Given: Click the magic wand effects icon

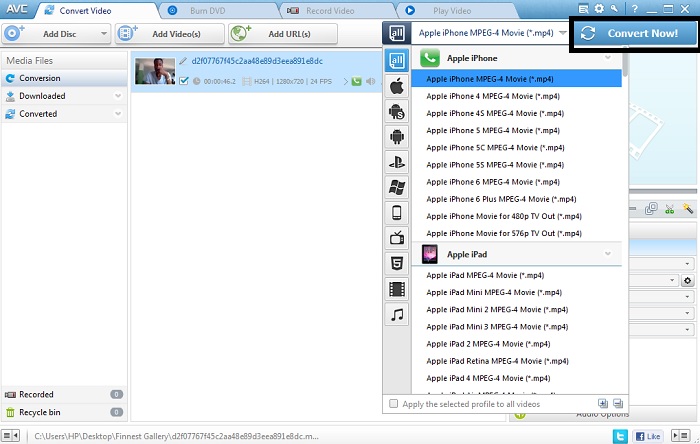Looking at the screenshot, I should [x=688, y=208].
